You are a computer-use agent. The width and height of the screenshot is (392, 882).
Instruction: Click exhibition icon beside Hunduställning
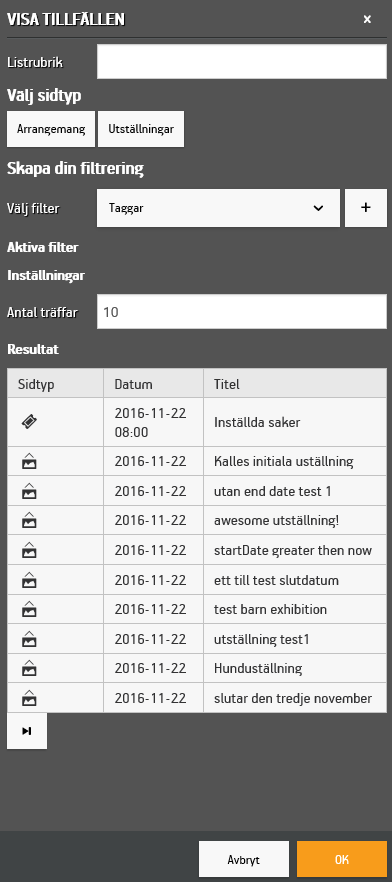29,669
